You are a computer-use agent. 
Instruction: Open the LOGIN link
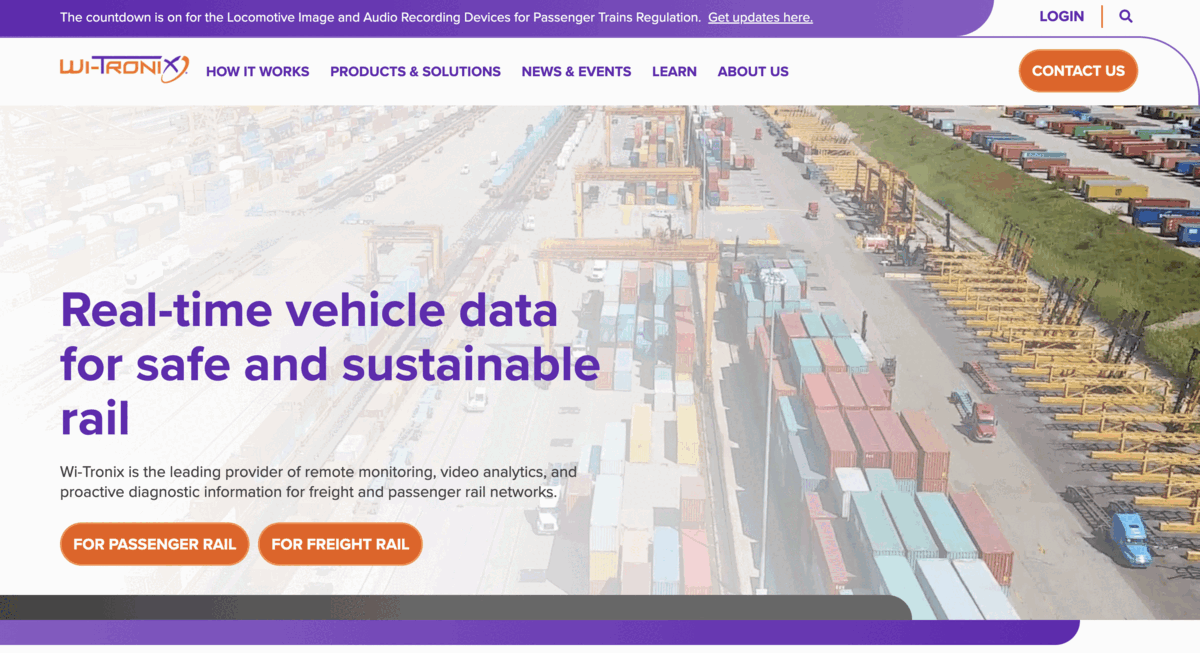(1061, 16)
